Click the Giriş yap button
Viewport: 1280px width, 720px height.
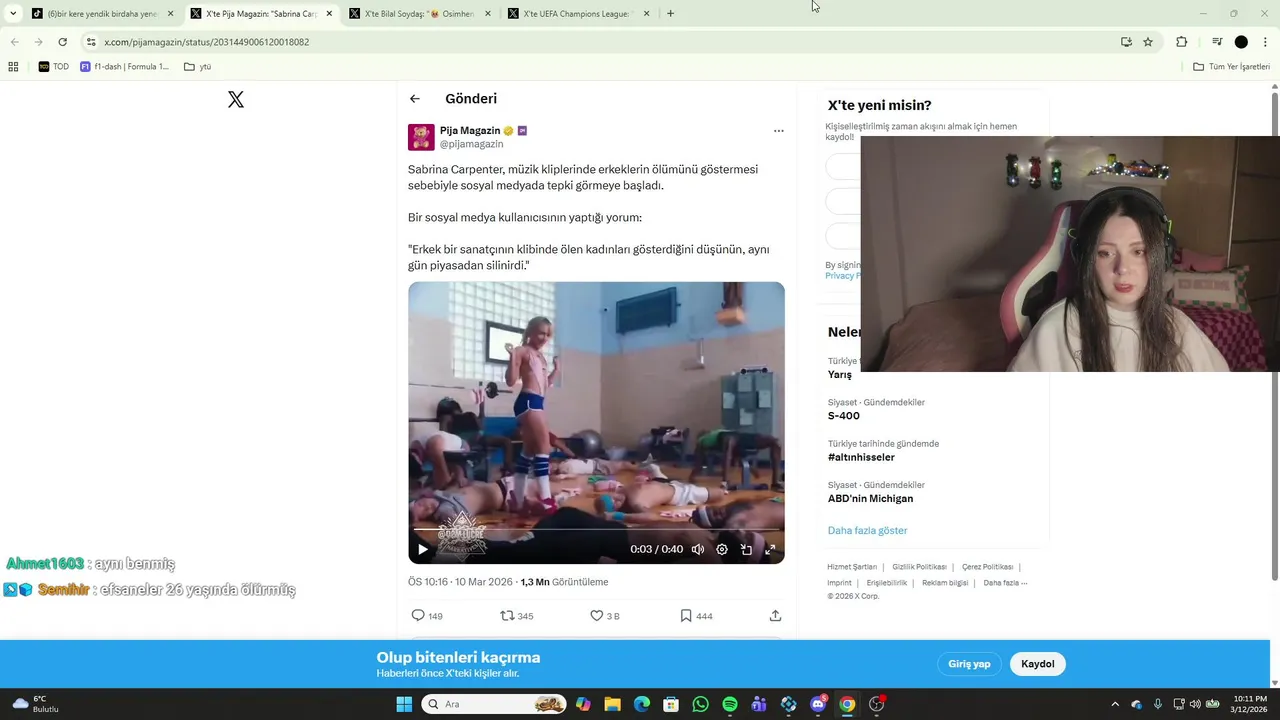pos(969,664)
